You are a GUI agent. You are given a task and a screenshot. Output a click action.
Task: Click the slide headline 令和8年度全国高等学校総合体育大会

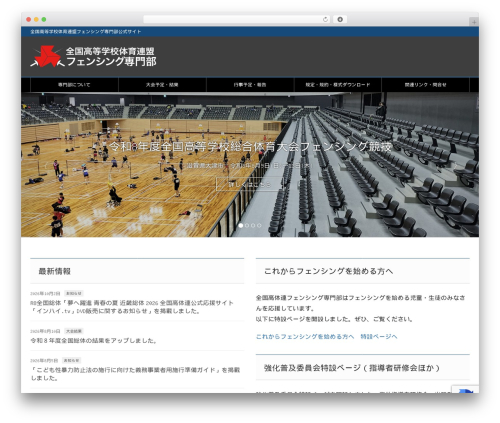pyautogui.click(x=250, y=146)
